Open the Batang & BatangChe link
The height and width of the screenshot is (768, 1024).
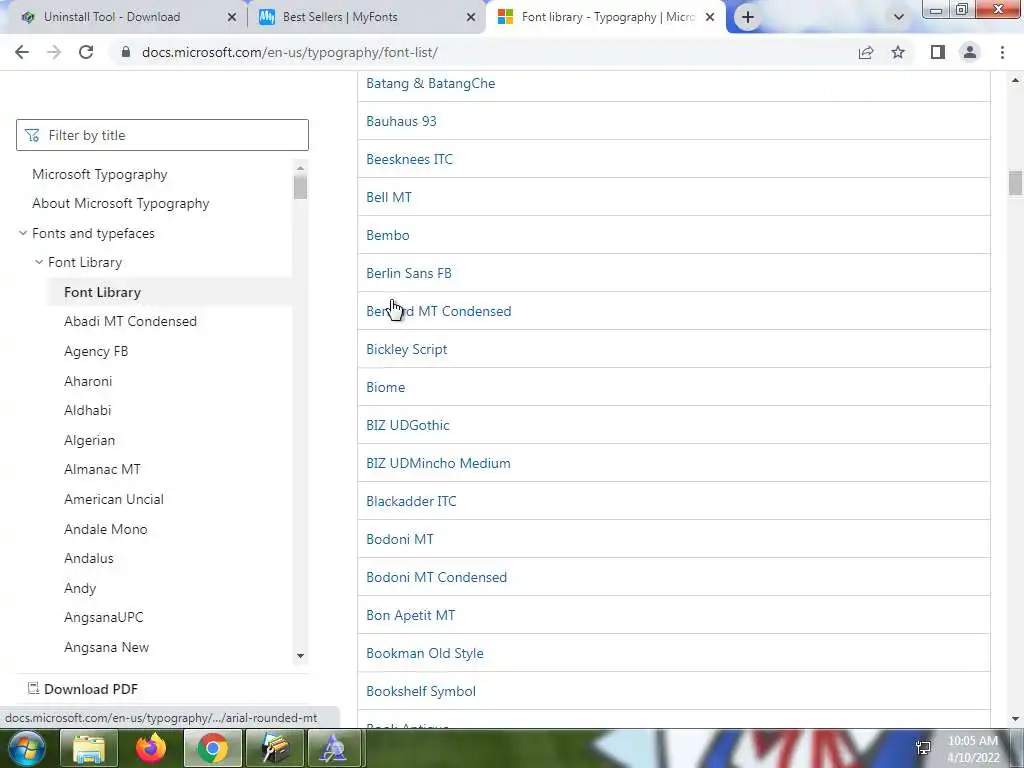430,84
